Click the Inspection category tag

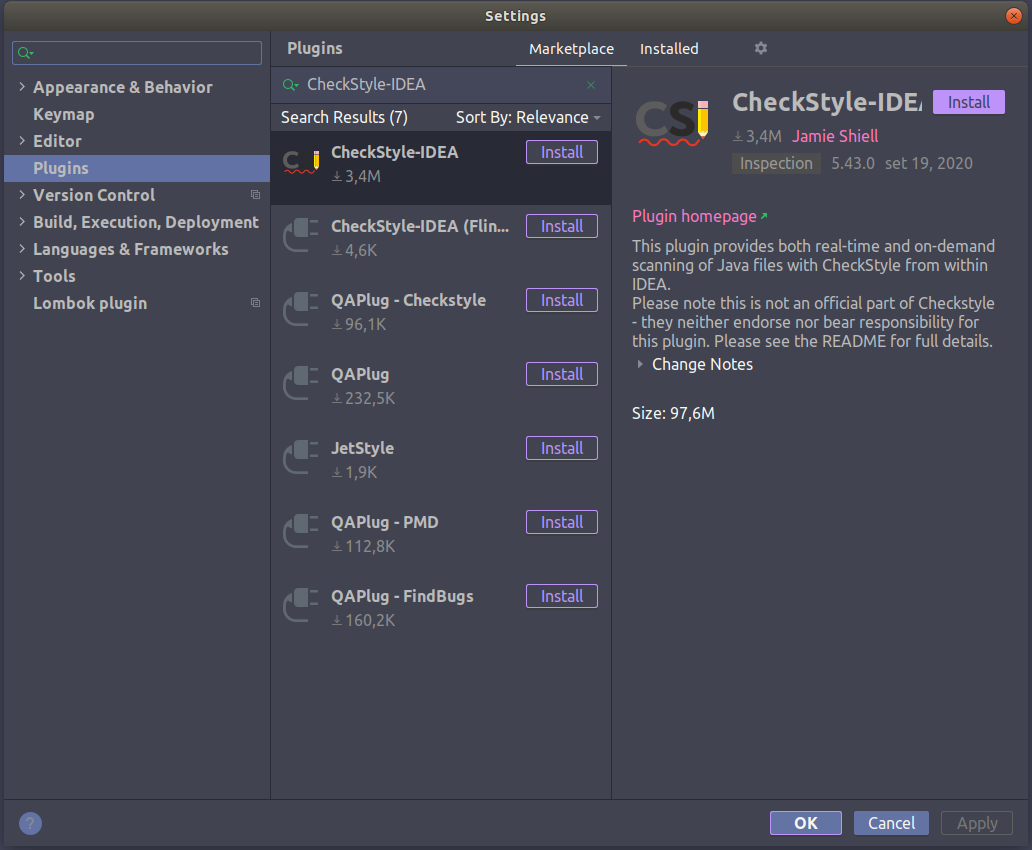tap(776, 163)
